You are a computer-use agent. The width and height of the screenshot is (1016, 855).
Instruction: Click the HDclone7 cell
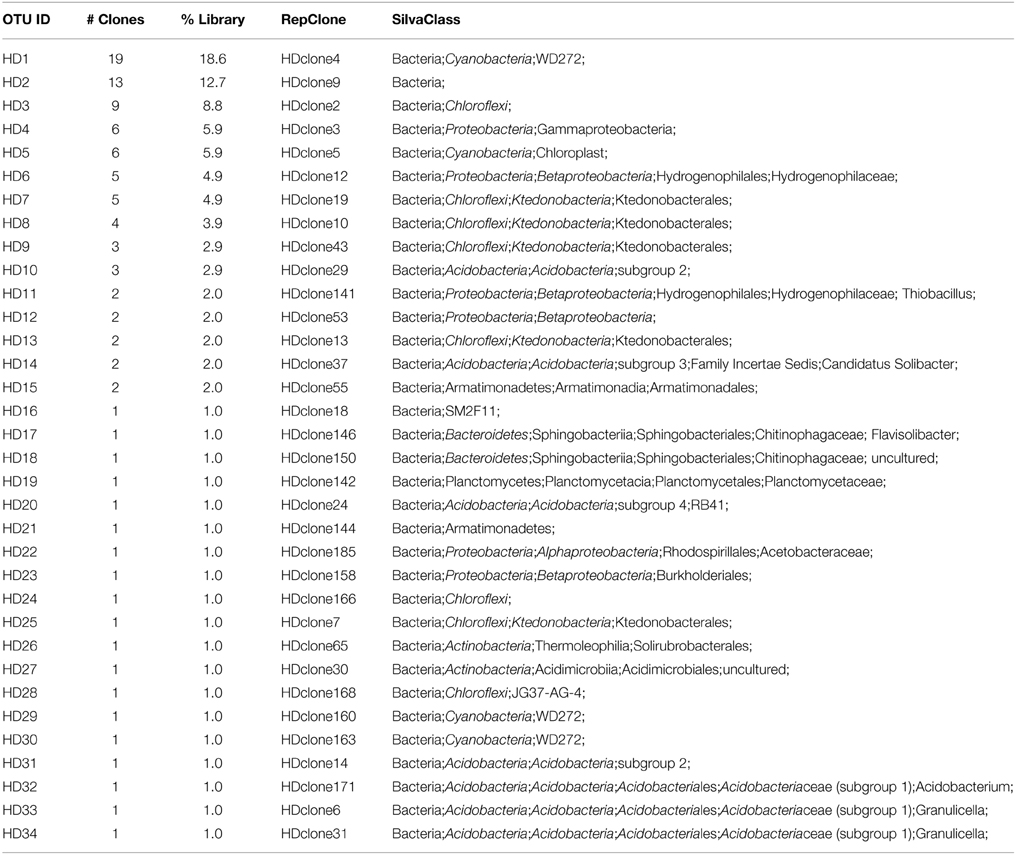click(310, 622)
